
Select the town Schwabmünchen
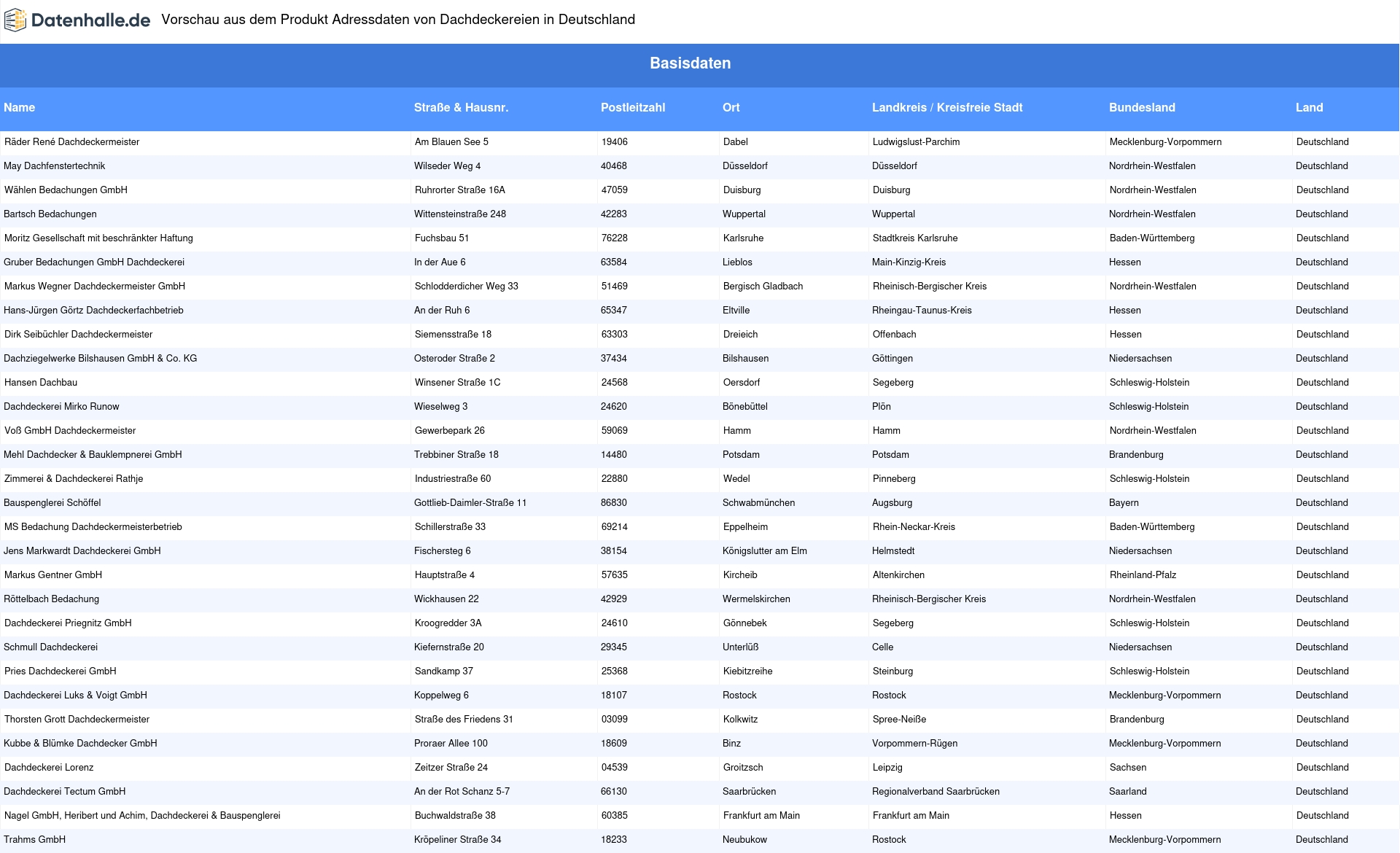tap(759, 503)
